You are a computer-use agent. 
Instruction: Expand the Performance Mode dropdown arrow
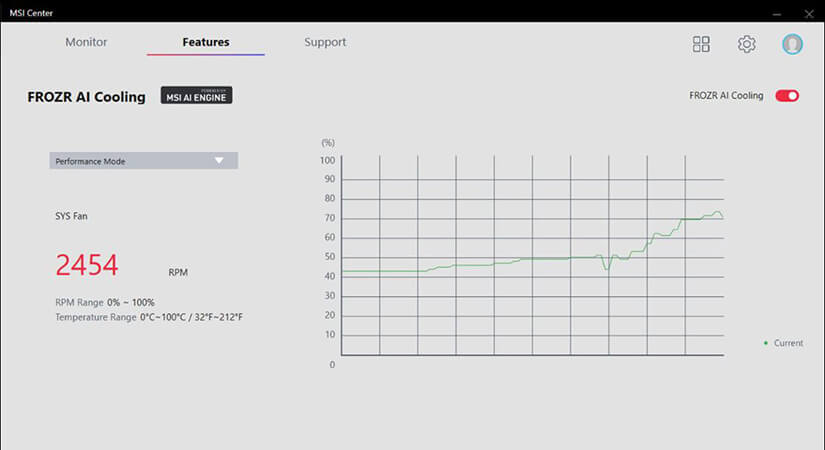coord(219,160)
